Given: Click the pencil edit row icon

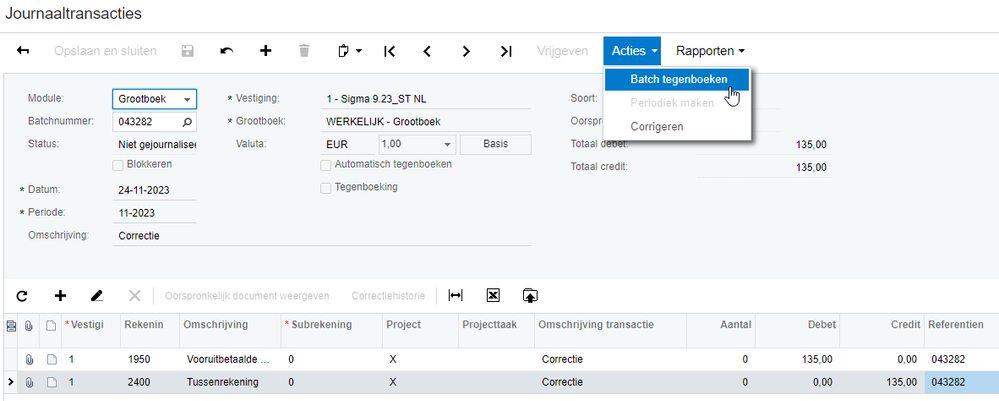Looking at the screenshot, I should (x=97, y=296).
